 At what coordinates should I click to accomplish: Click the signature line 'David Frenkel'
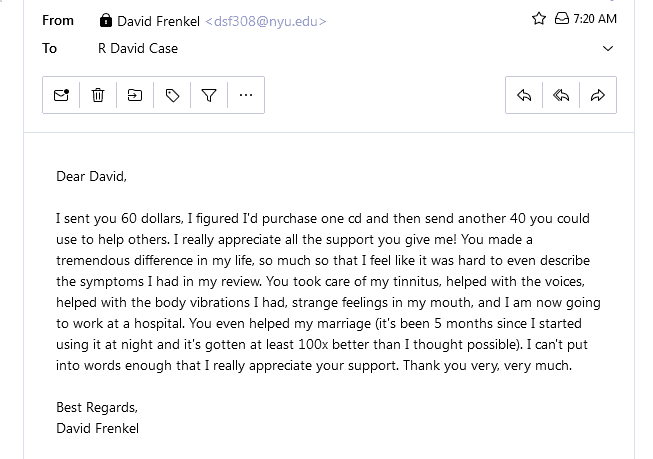click(97, 428)
